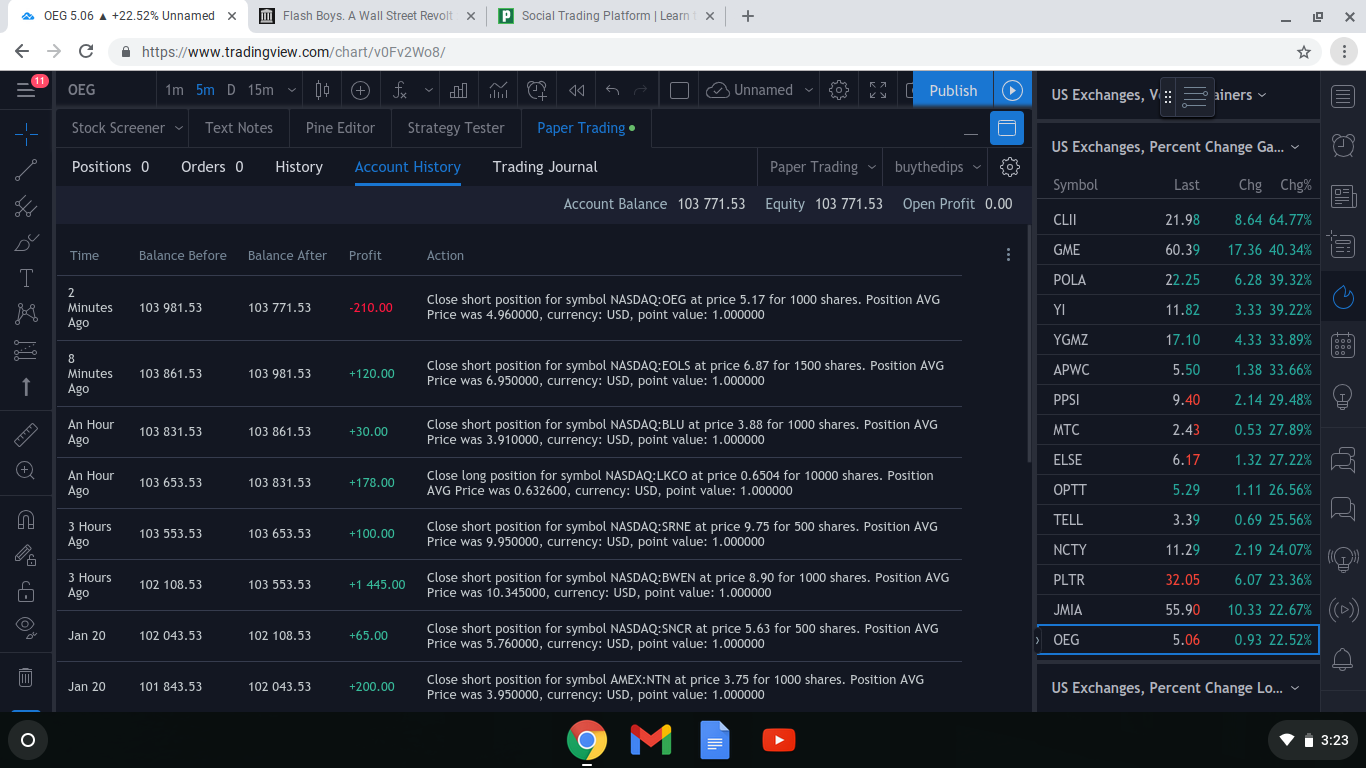This screenshot has width=1366, height=768.
Task: Open the ruler measure tool
Action: click(26, 435)
